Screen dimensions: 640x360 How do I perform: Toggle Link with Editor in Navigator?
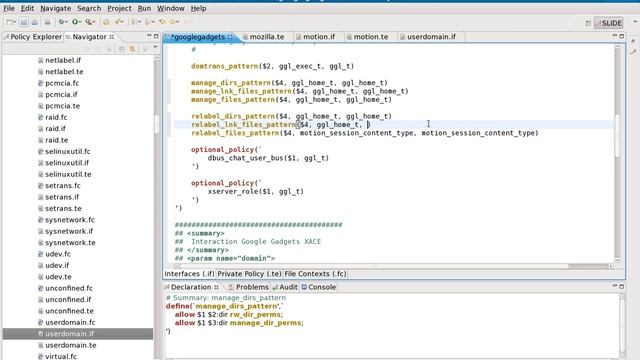click(132, 49)
